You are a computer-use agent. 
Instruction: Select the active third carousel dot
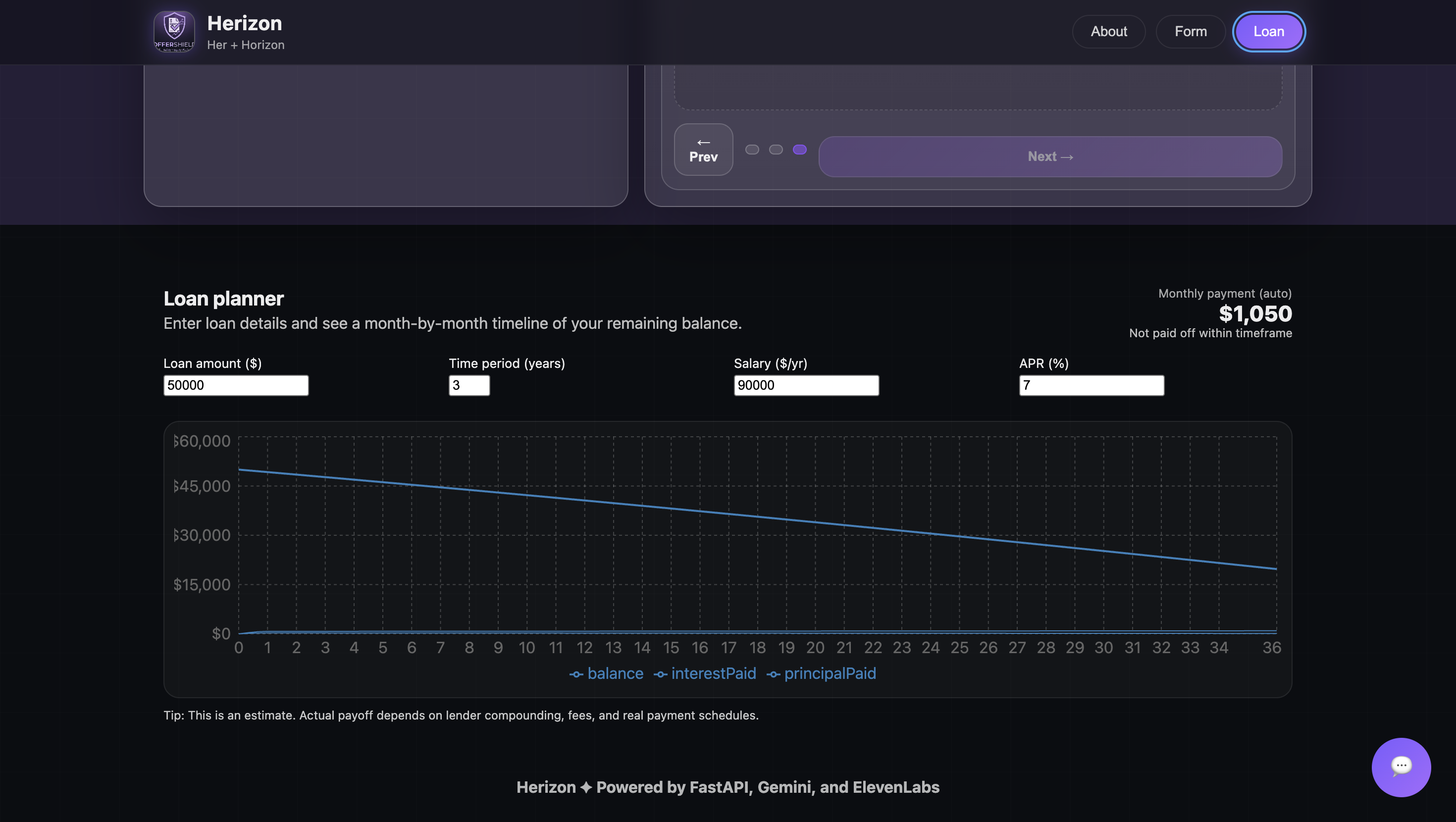coord(799,149)
